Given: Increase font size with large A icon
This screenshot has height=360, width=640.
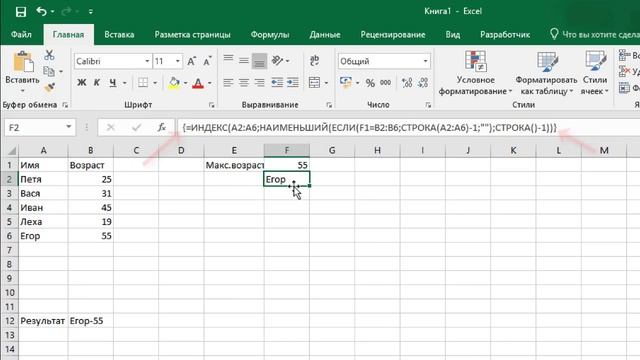Looking at the screenshot, I should tap(191, 61).
